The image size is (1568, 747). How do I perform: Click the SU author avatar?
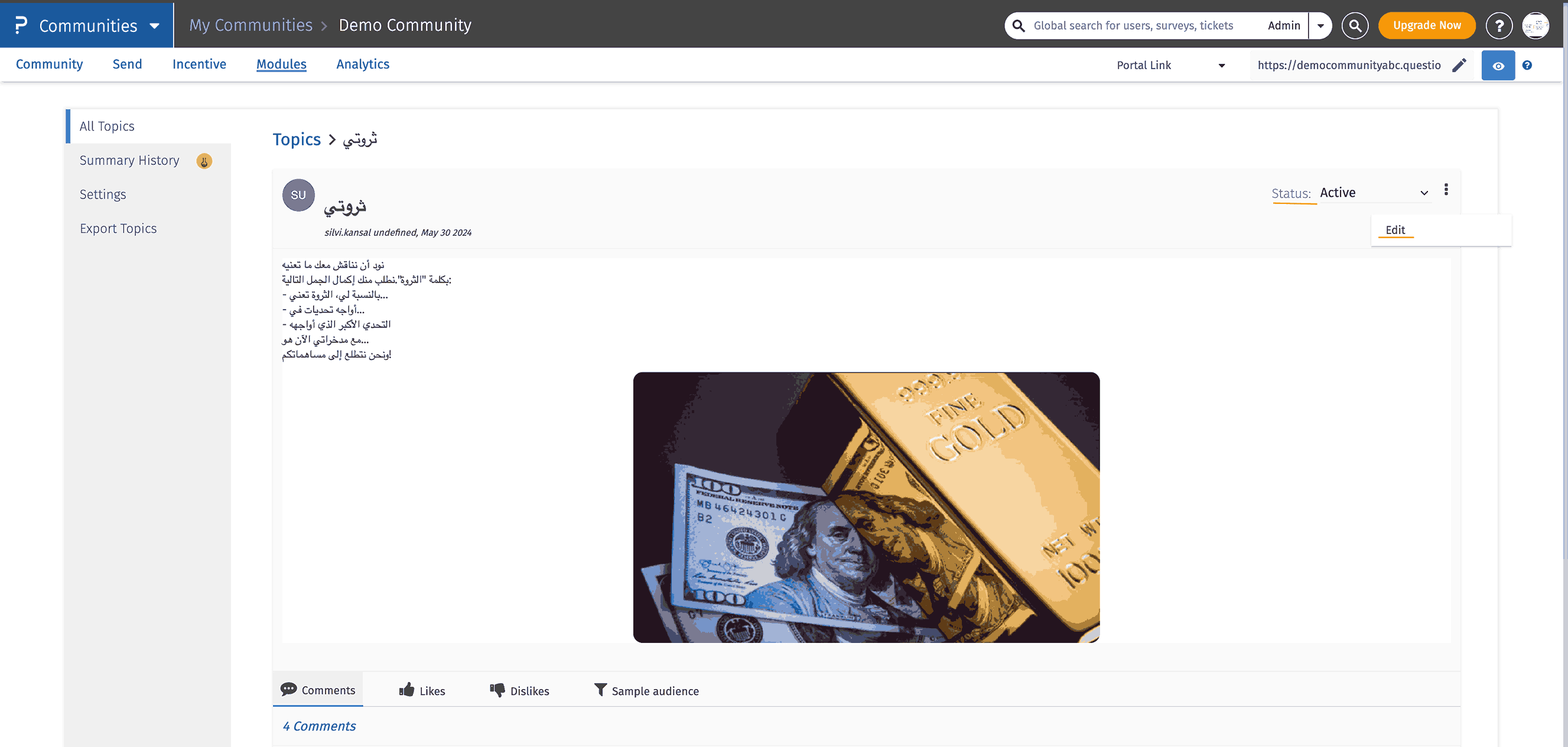point(298,195)
